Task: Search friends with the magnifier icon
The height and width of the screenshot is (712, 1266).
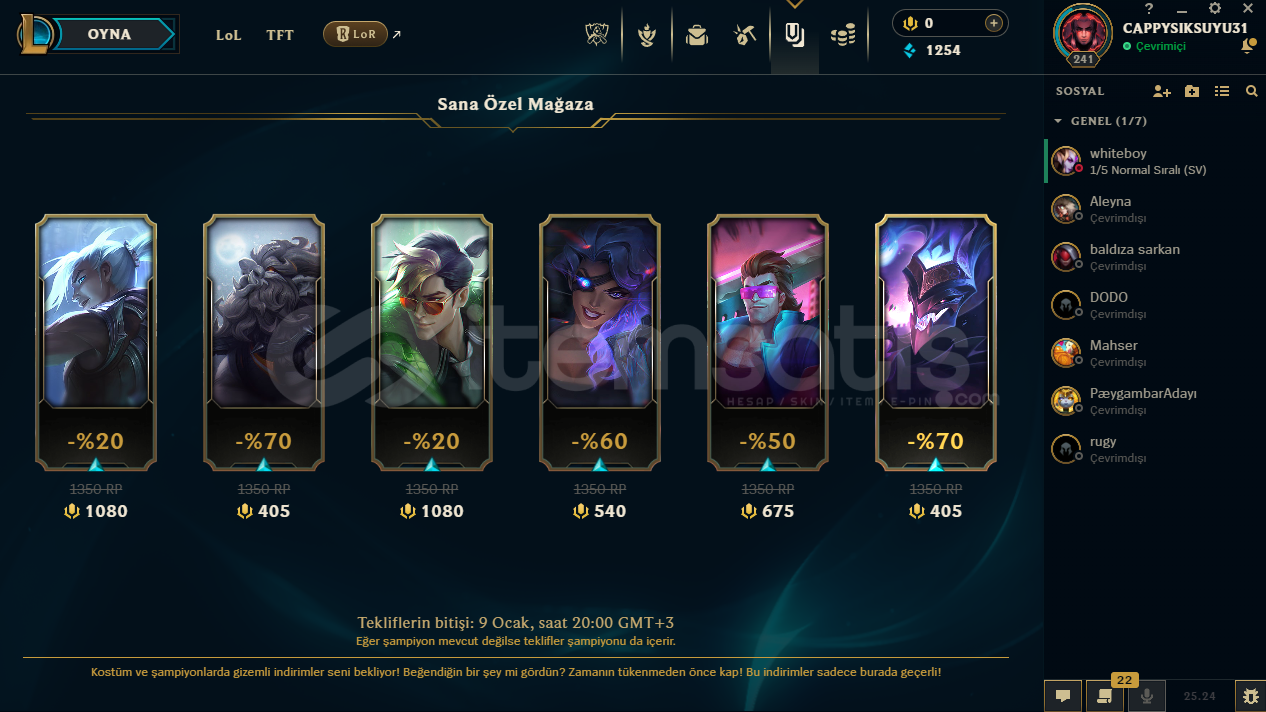Action: click(x=1251, y=91)
